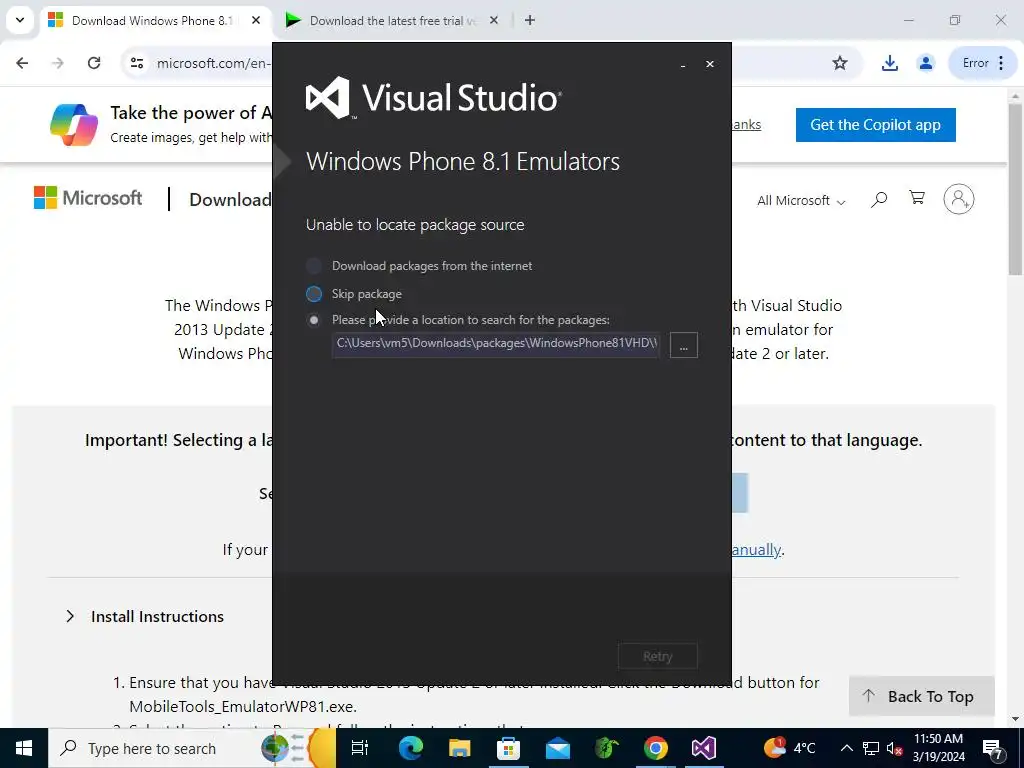Select Download packages from the internet option
The height and width of the screenshot is (768, 1024).
(x=314, y=266)
